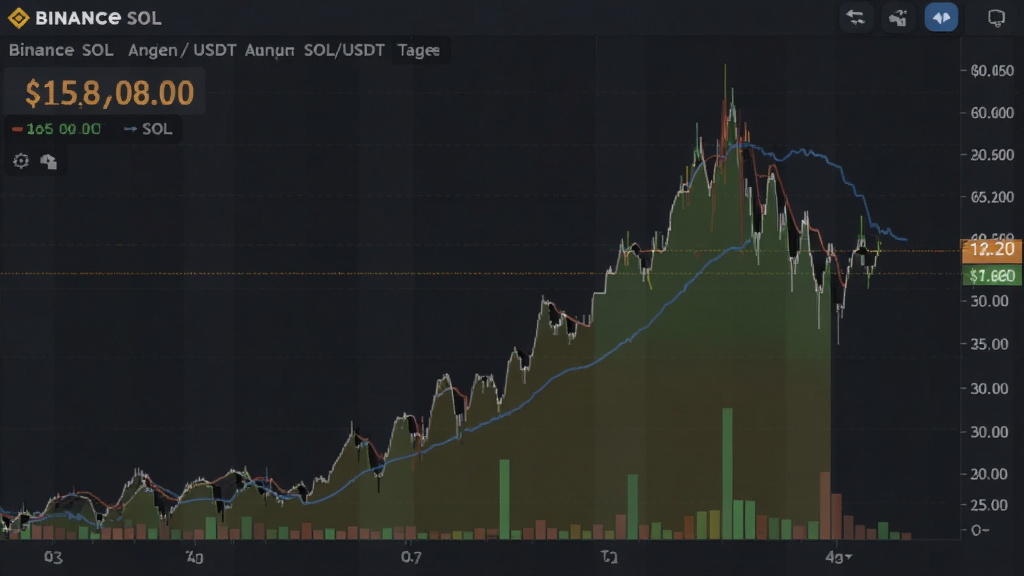Click the '$0.050' price axis label
1024x576 pixels.
tap(992, 71)
